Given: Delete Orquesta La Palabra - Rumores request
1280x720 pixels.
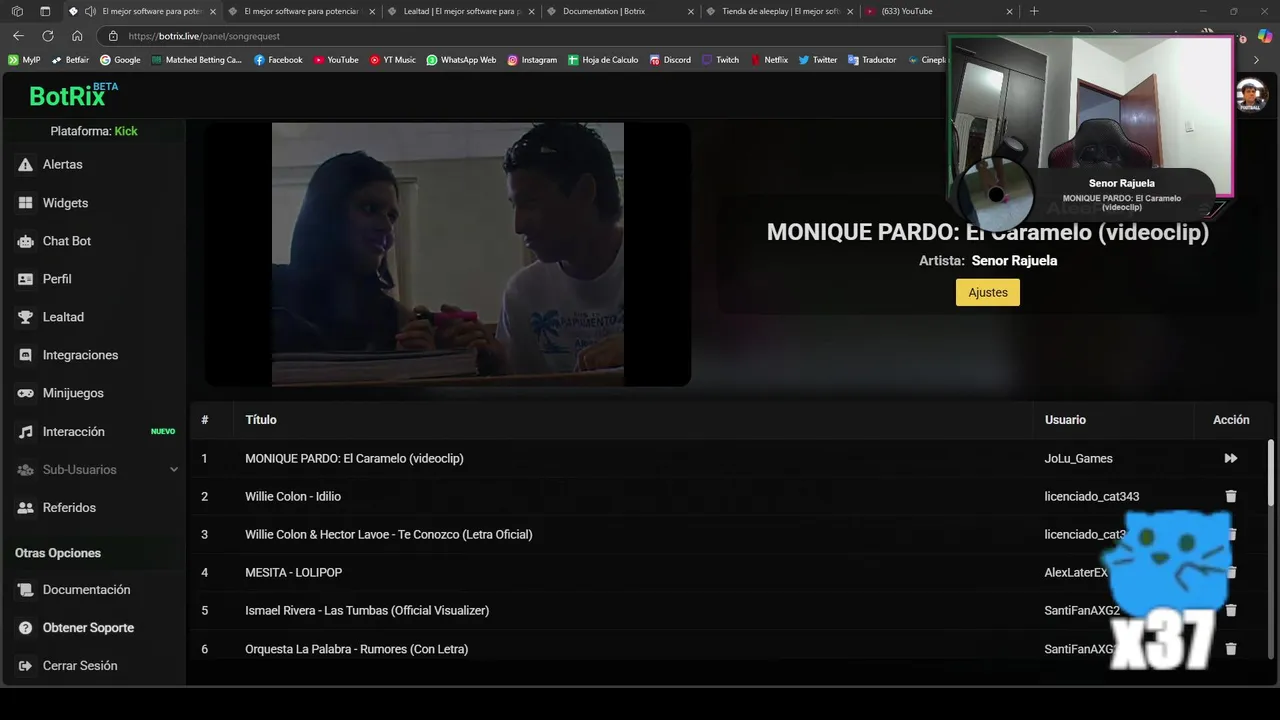Looking at the screenshot, I should click(1231, 649).
